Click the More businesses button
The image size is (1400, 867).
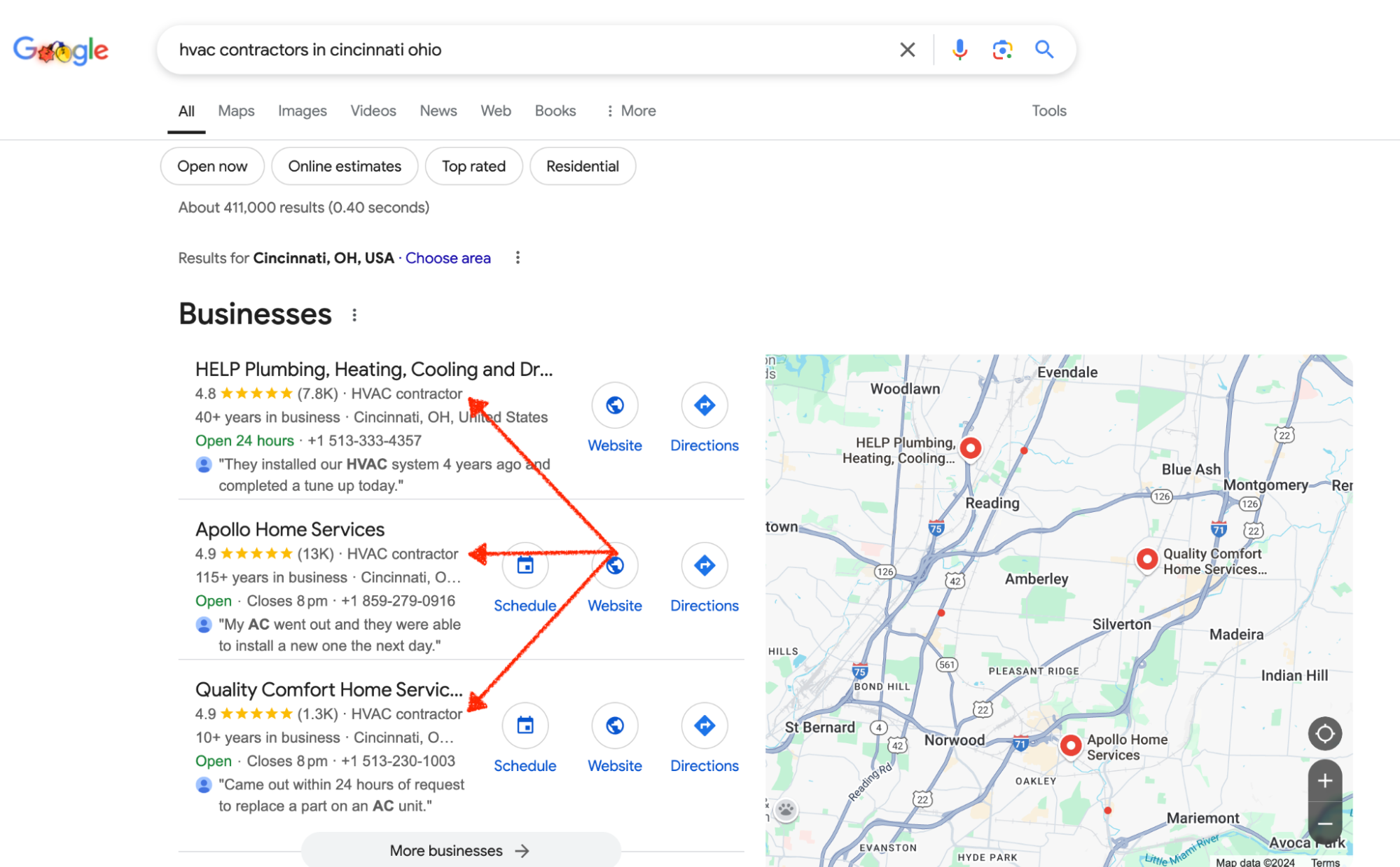pos(460,850)
